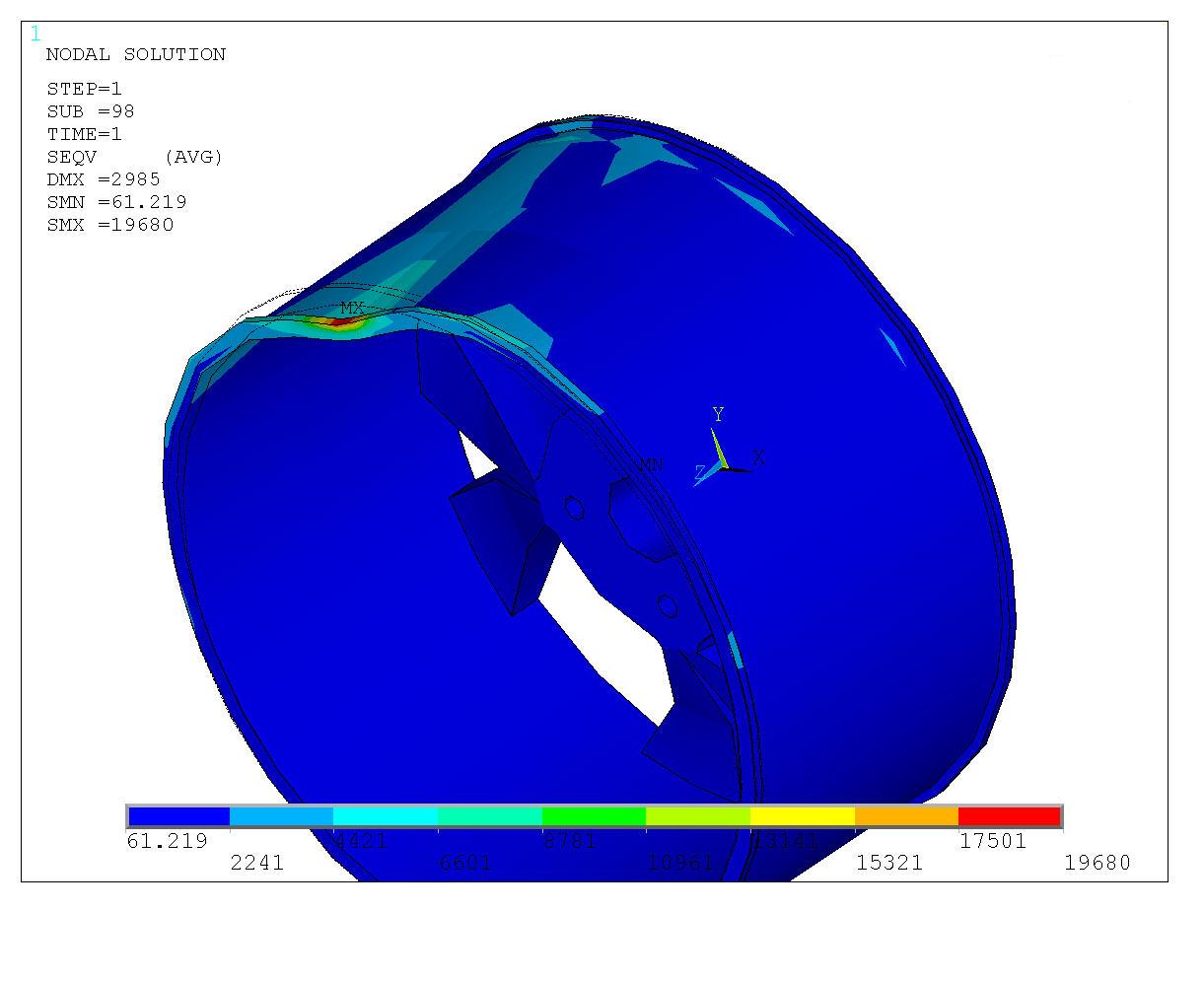Image resolution: width=1204 pixels, height=981 pixels.
Task: Click the Z axis label on triad
Action: click(699, 474)
